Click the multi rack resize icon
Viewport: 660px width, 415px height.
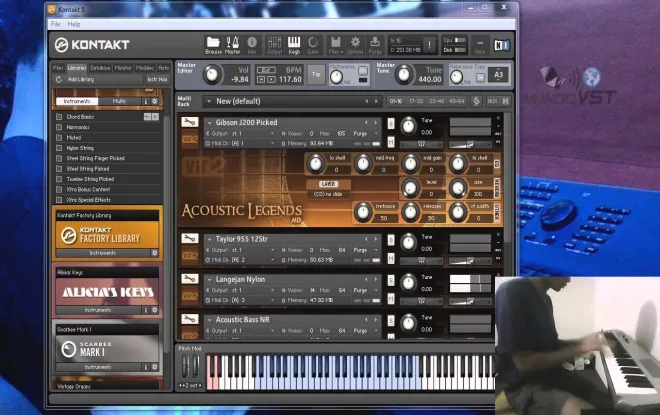506,101
